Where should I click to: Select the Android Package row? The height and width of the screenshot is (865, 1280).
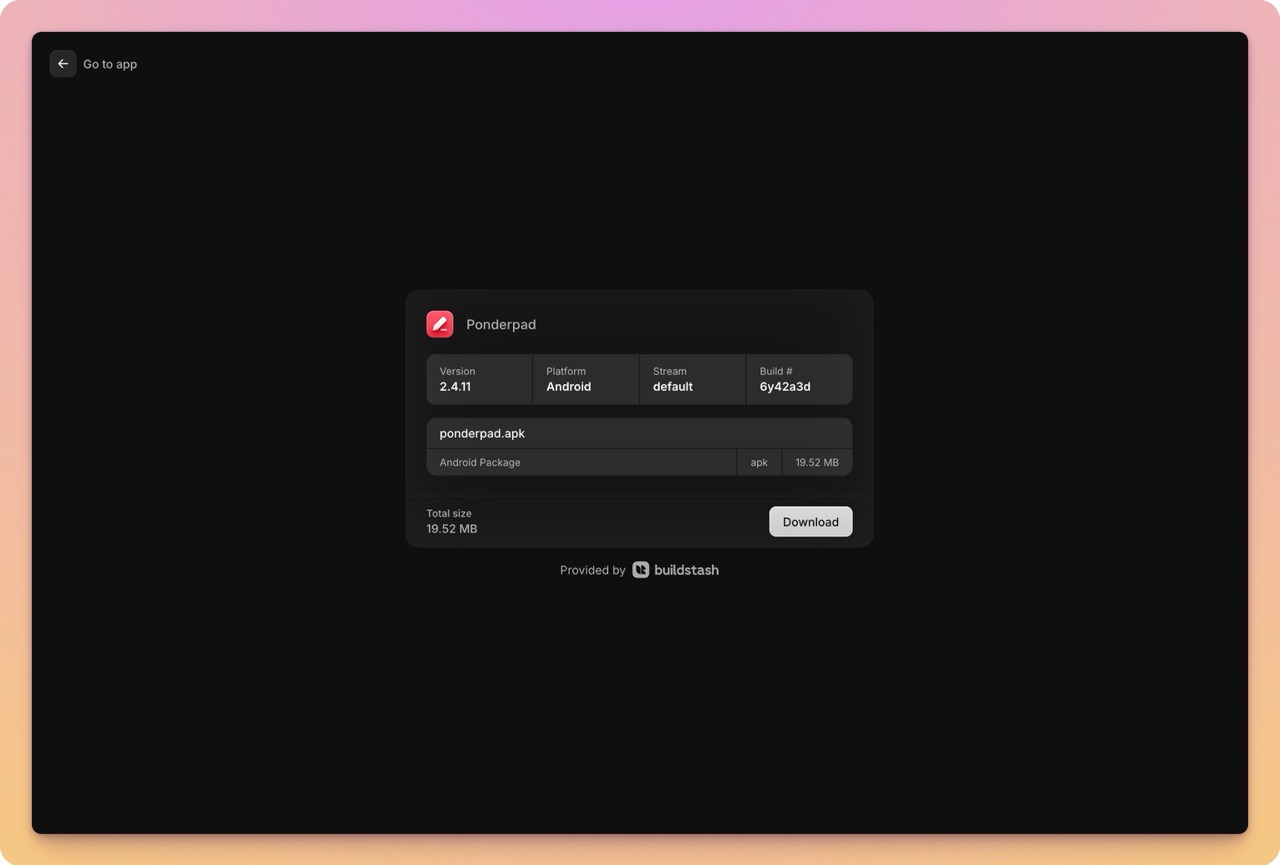580,462
